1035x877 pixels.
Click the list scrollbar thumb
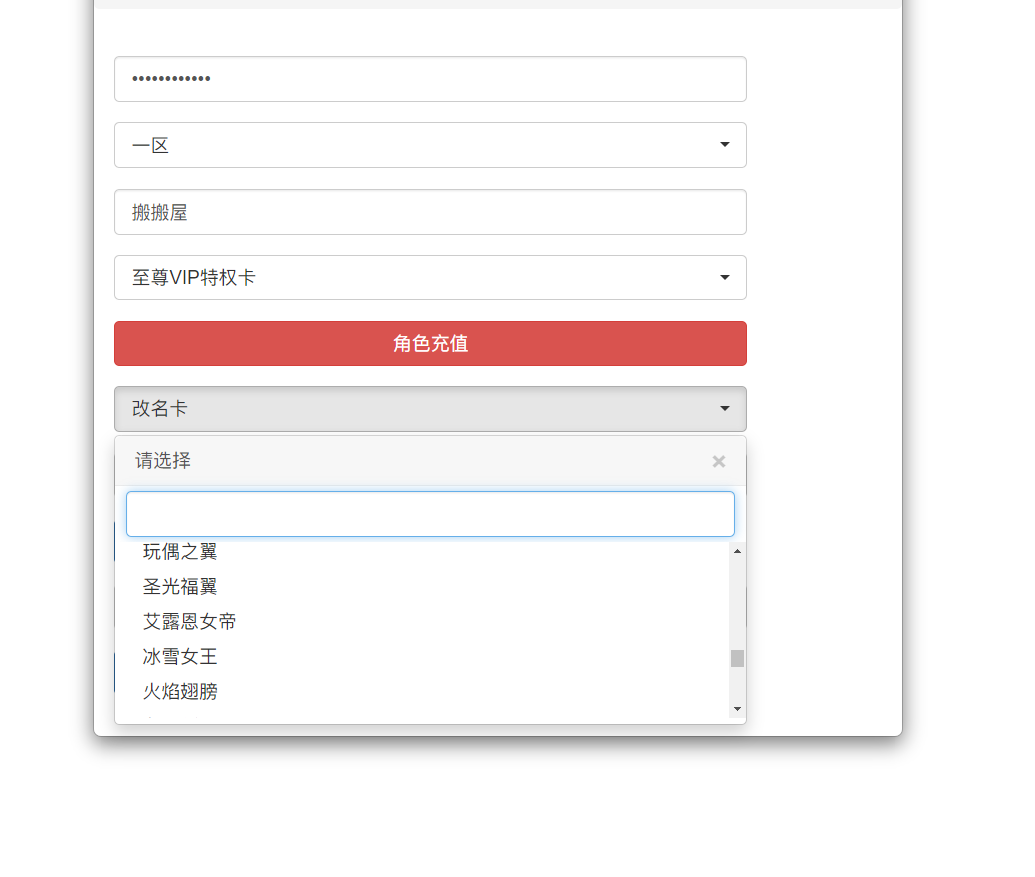[737, 658]
